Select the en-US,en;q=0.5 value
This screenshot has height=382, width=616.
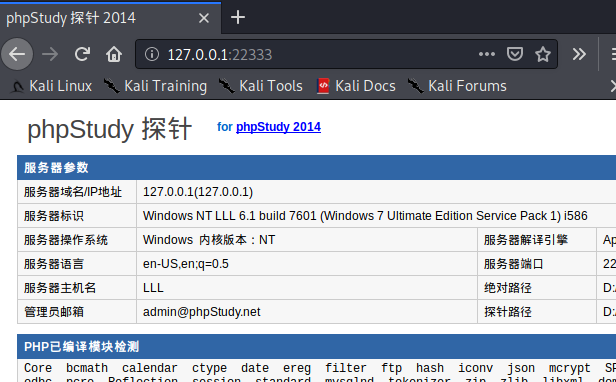pyautogui.click(x=186, y=264)
